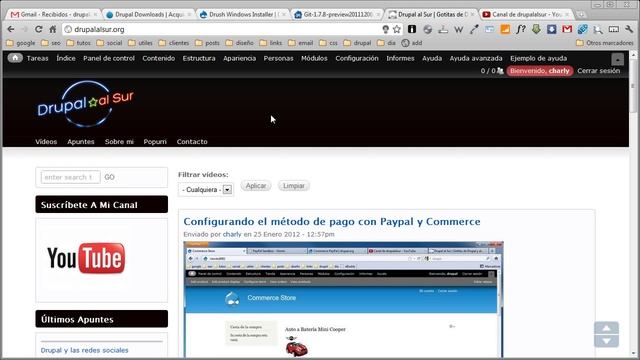Open the 'add' bookmarklet with the globe icon
640x360 pixels.
(x=411, y=43)
